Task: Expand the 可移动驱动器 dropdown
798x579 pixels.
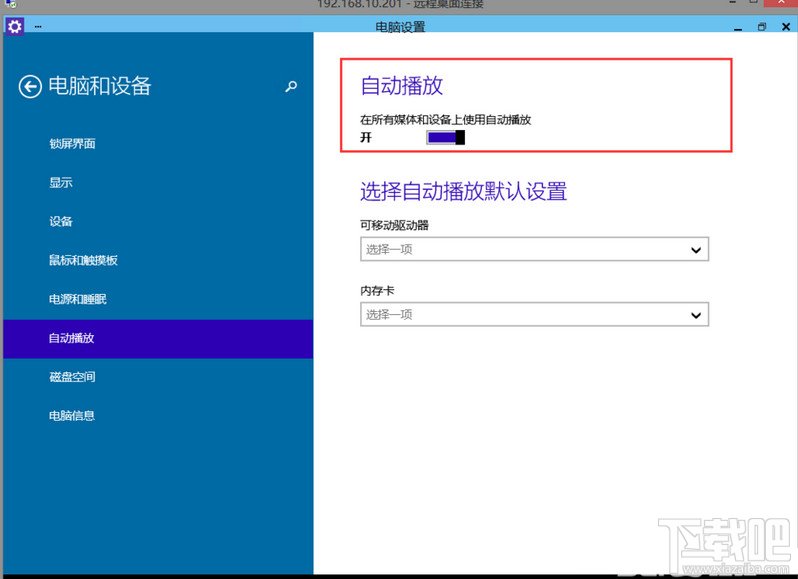Action: coord(534,250)
